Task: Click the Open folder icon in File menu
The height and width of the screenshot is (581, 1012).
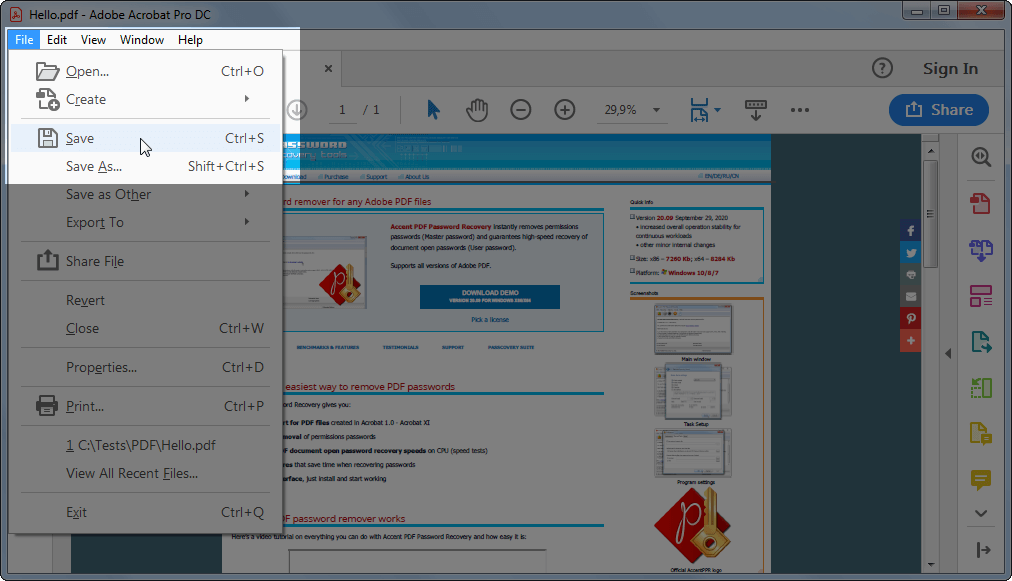Action: click(x=47, y=71)
